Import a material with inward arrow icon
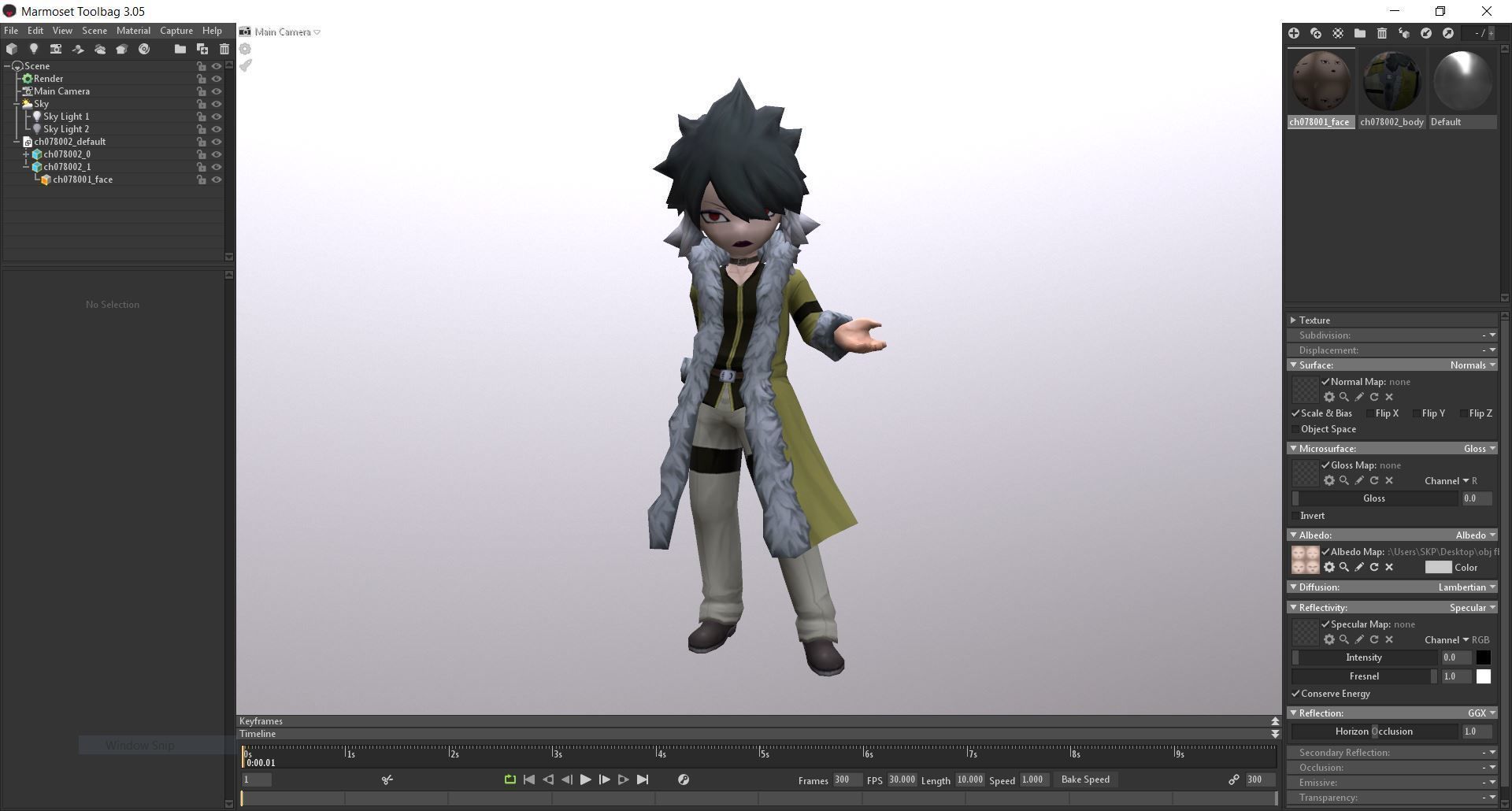1512x811 pixels. coord(1426,33)
